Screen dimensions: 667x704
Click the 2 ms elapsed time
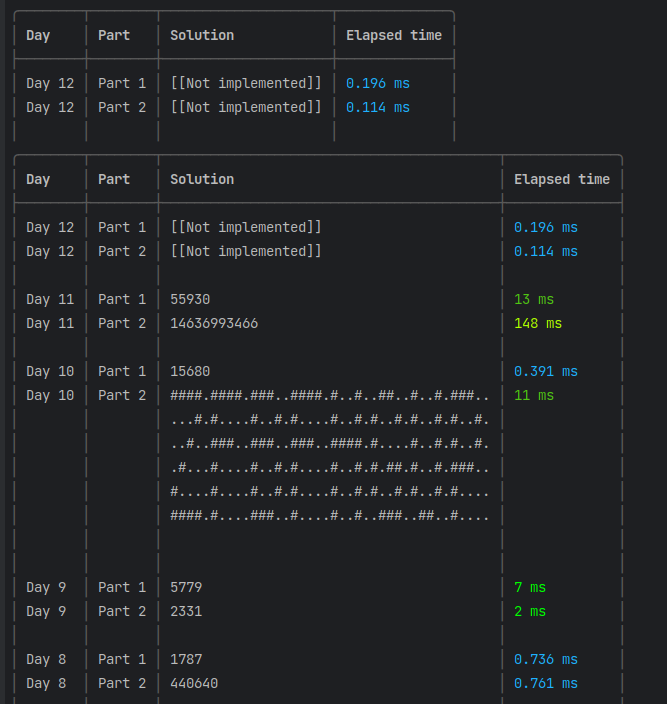[x=530, y=612]
